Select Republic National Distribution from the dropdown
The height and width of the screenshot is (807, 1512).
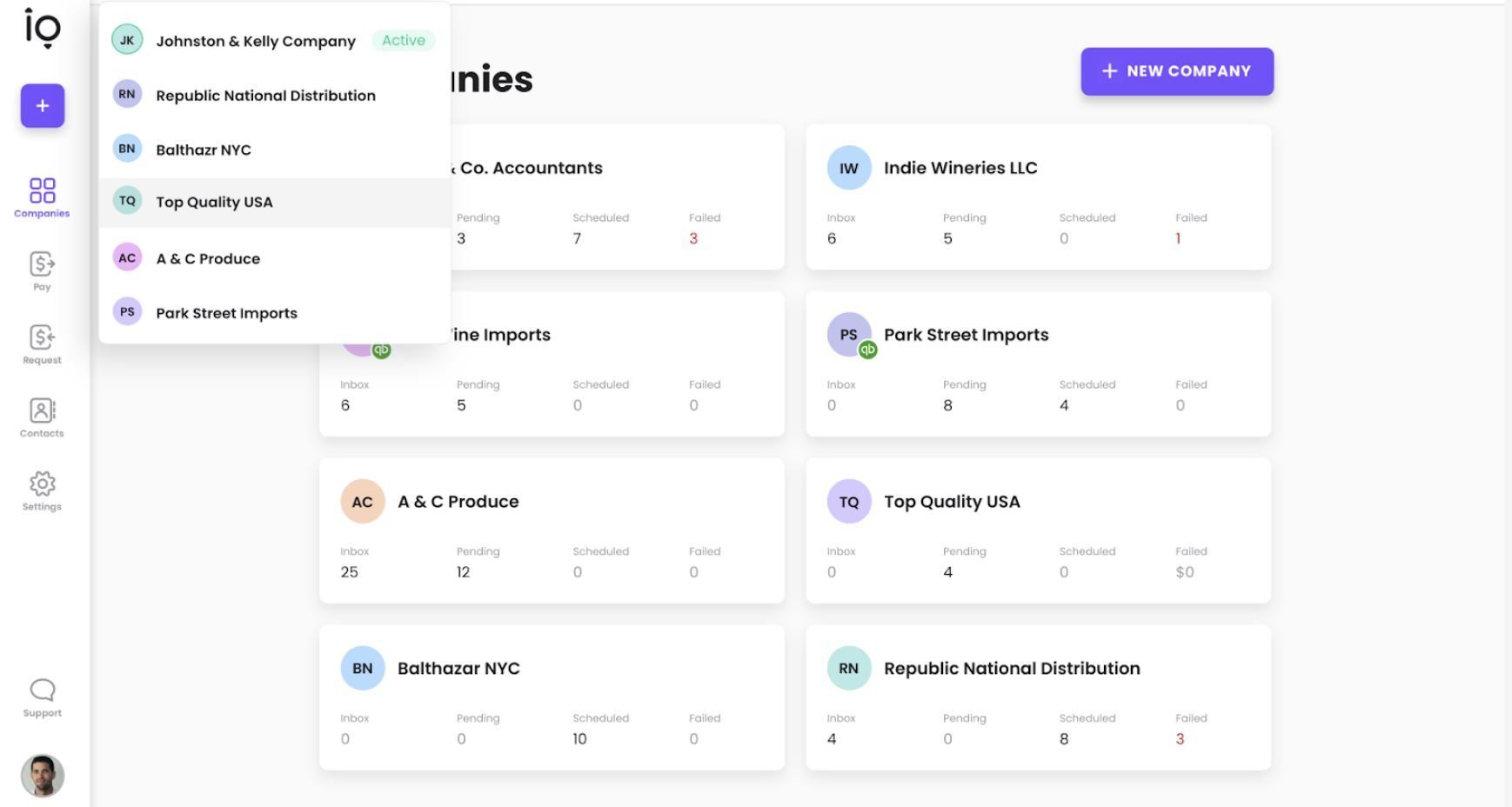(265, 95)
